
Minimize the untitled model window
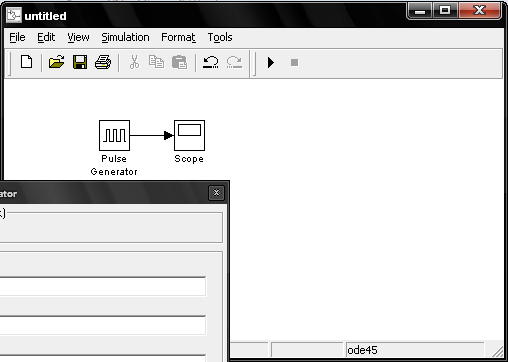tap(420, 11)
